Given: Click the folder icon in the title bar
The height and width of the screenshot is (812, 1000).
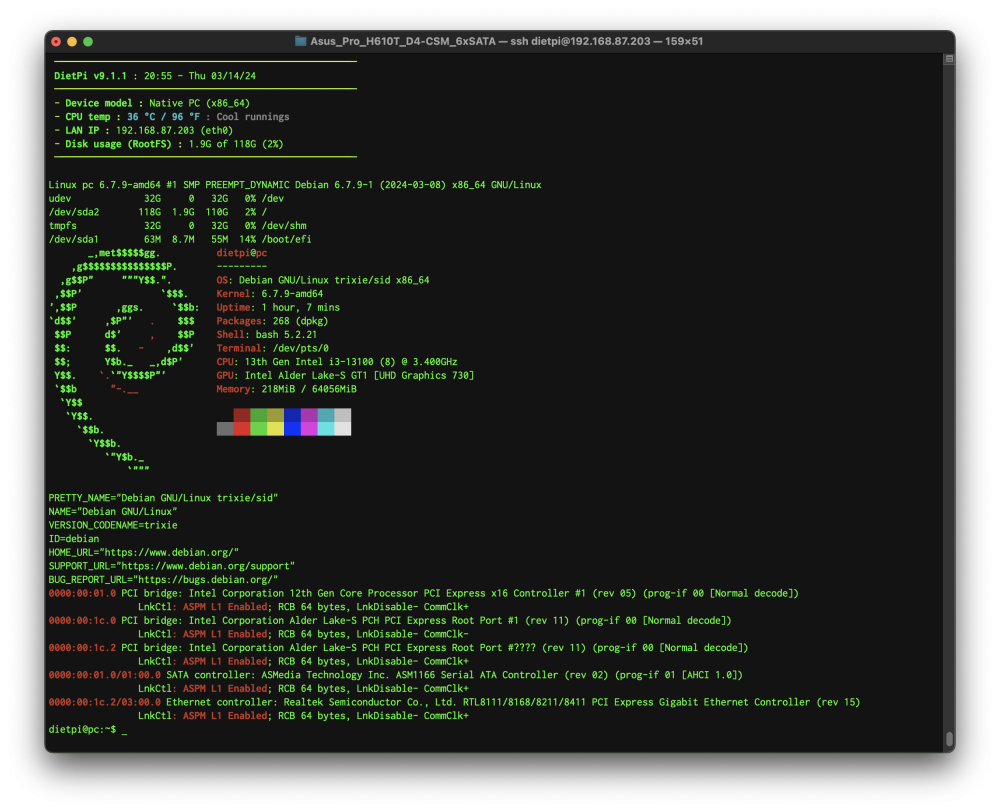Looking at the screenshot, I should click(x=300, y=41).
